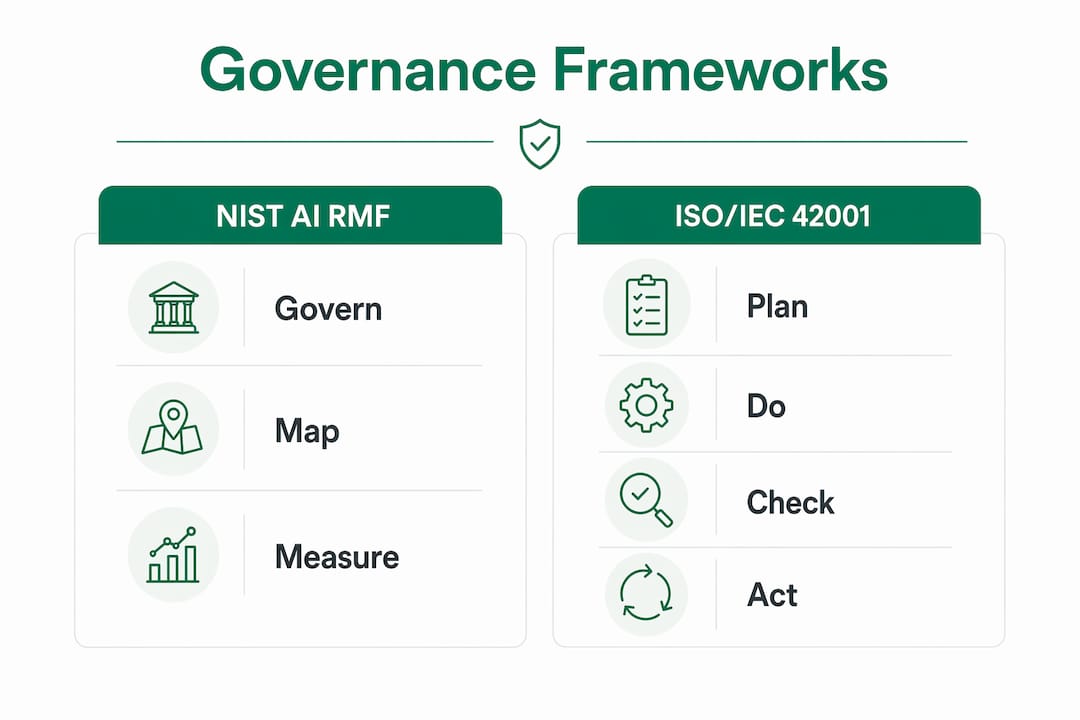Click the Plan label
The height and width of the screenshot is (720, 1080).
(x=778, y=307)
